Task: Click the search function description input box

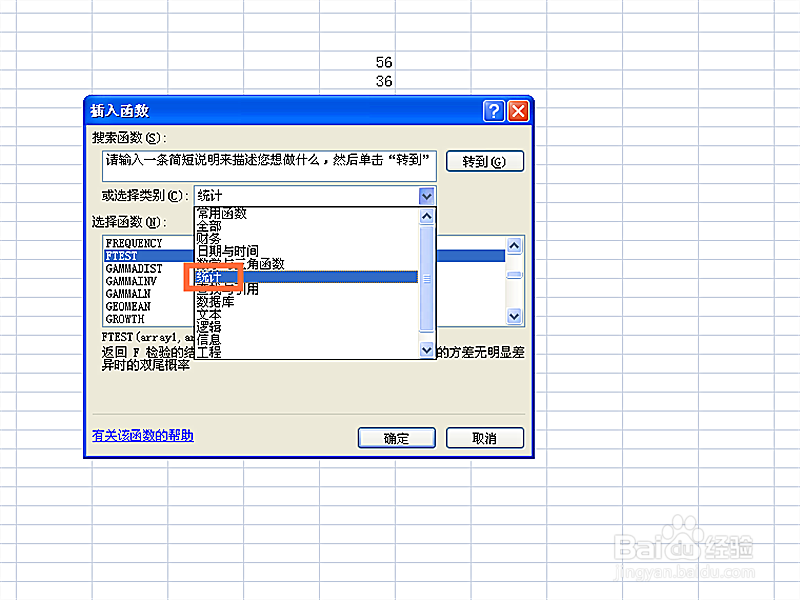Action: 269,166
